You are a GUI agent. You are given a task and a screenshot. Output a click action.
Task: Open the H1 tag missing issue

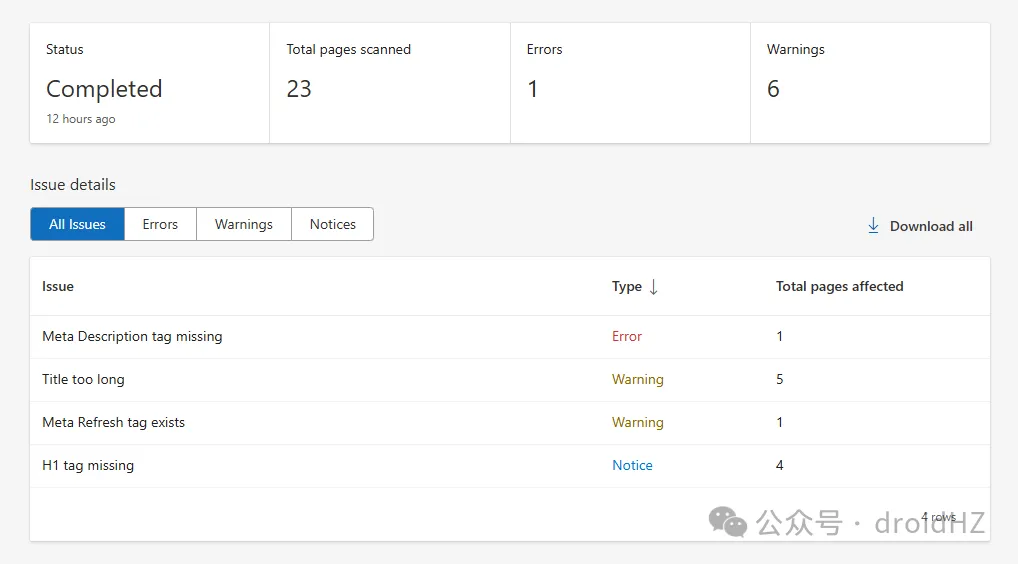pyautogui.click(x=88, y=465)
